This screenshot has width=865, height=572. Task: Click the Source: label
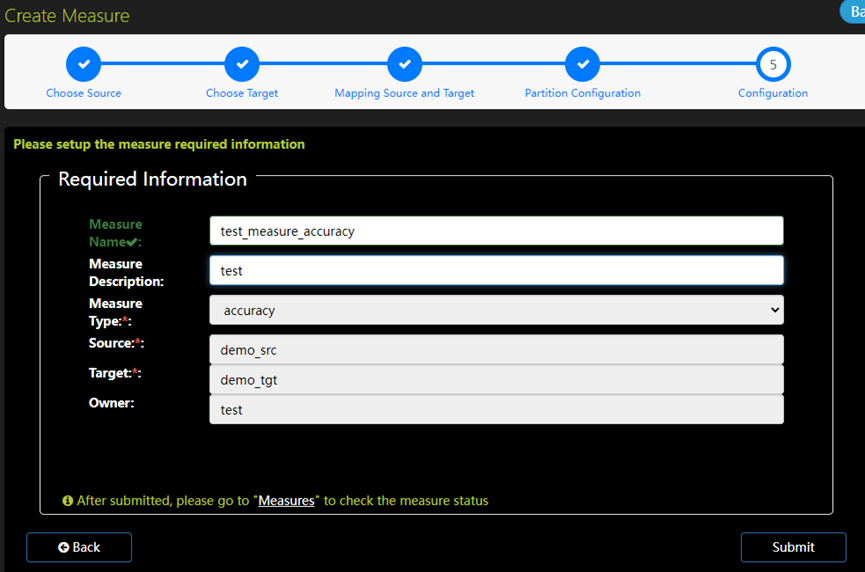116,343
